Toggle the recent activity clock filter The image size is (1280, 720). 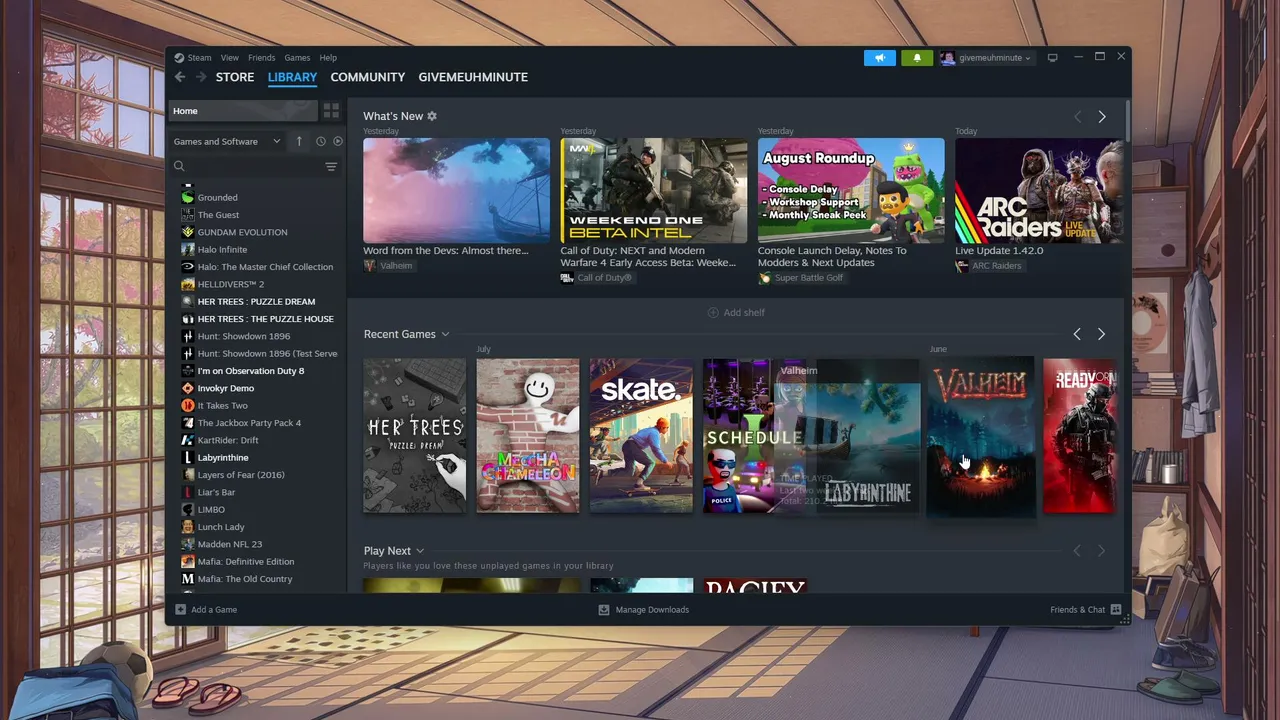click(320, 141)
